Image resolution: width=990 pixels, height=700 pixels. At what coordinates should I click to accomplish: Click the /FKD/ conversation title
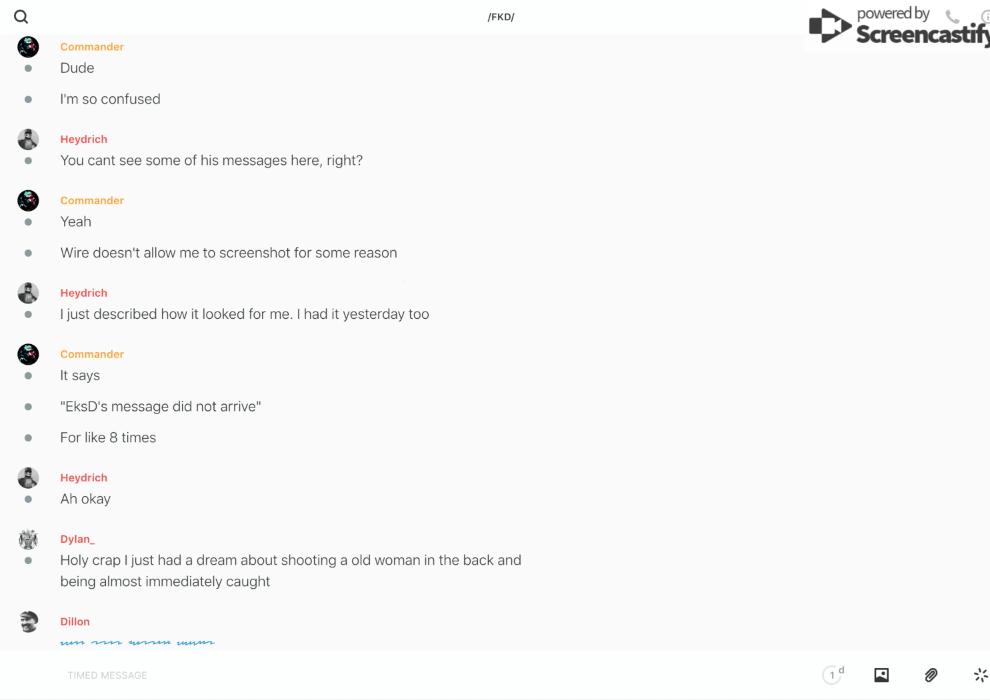[x=501, y=17]
